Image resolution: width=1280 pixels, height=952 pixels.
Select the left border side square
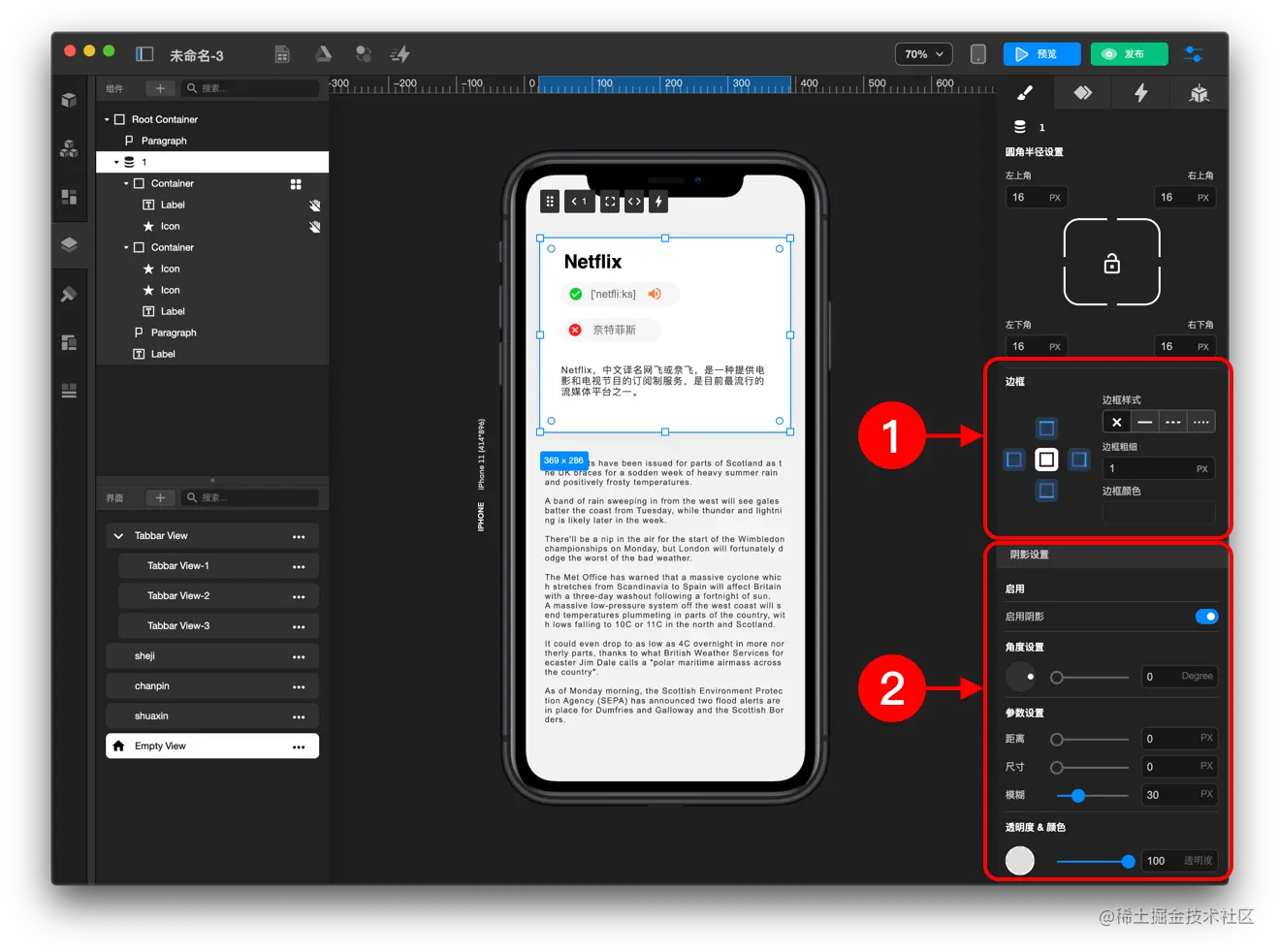pyautogui.click(x=1014, y=460)
